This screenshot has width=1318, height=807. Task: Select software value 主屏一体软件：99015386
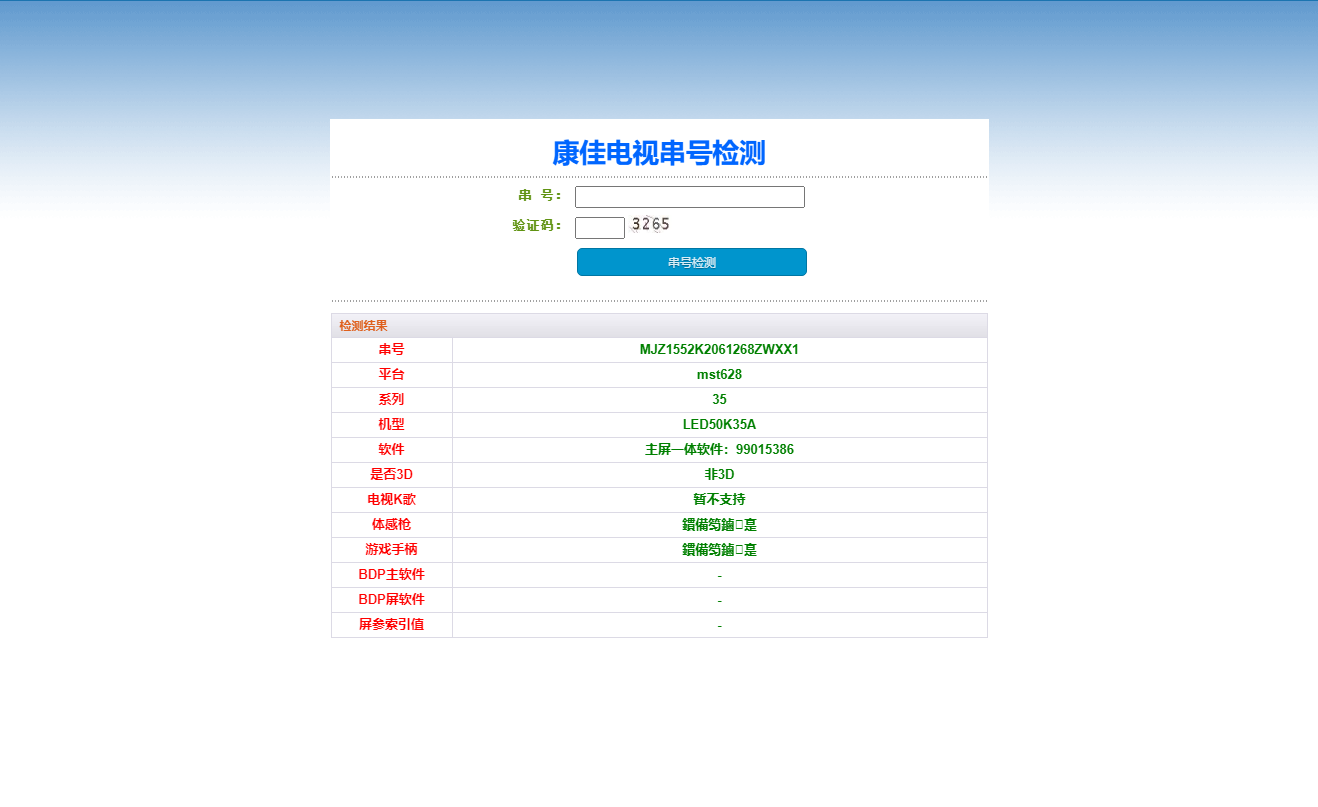pyautogui.click(x=719, y=450)
